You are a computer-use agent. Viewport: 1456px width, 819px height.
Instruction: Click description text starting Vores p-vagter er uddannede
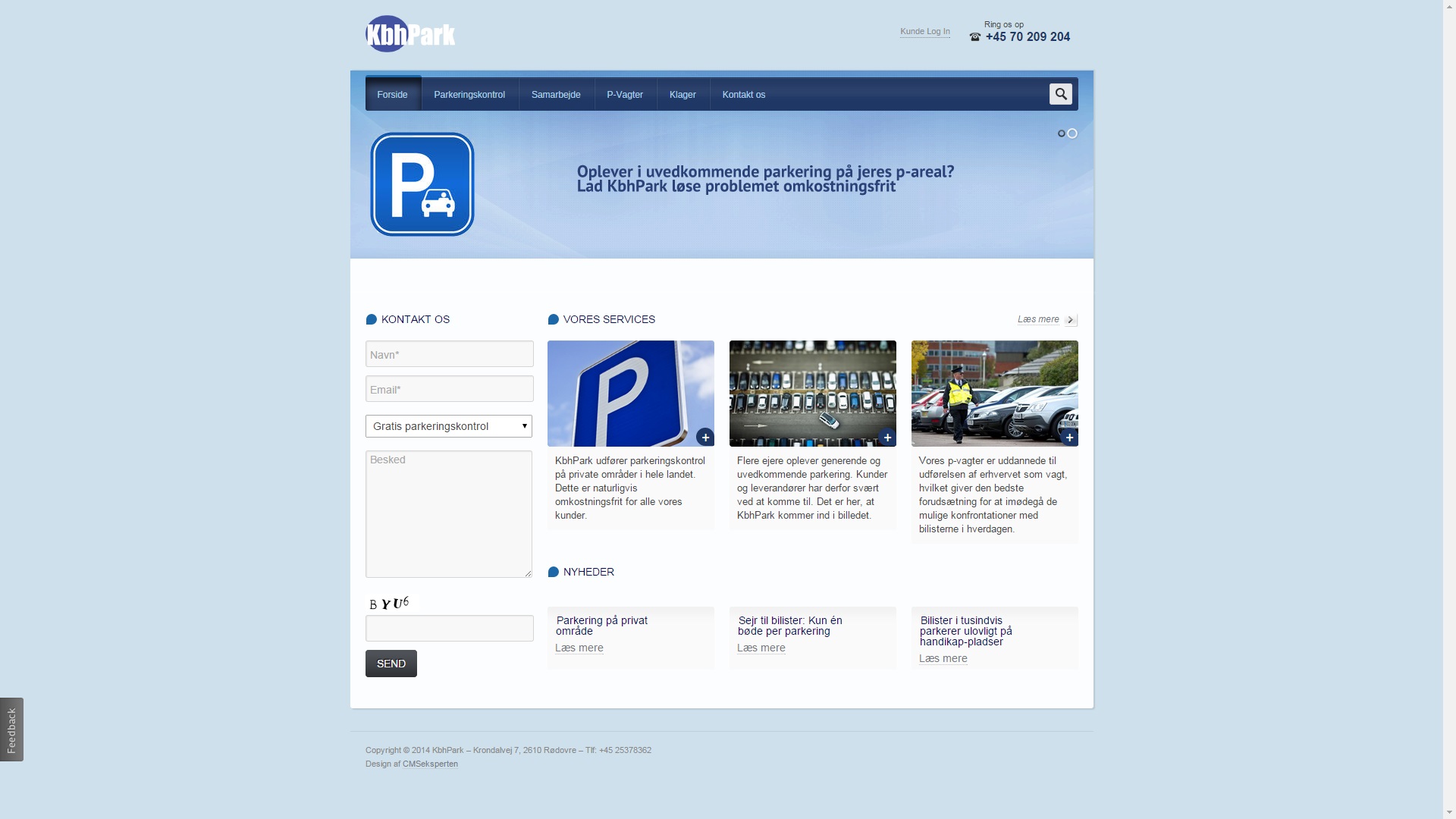point(993,495)
